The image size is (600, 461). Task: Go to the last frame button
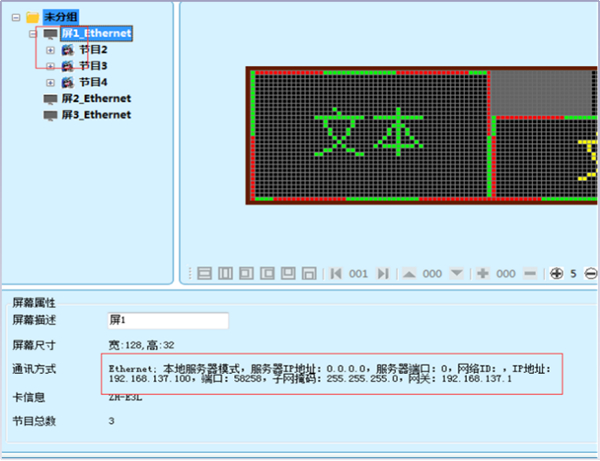[x=383, y=273]
